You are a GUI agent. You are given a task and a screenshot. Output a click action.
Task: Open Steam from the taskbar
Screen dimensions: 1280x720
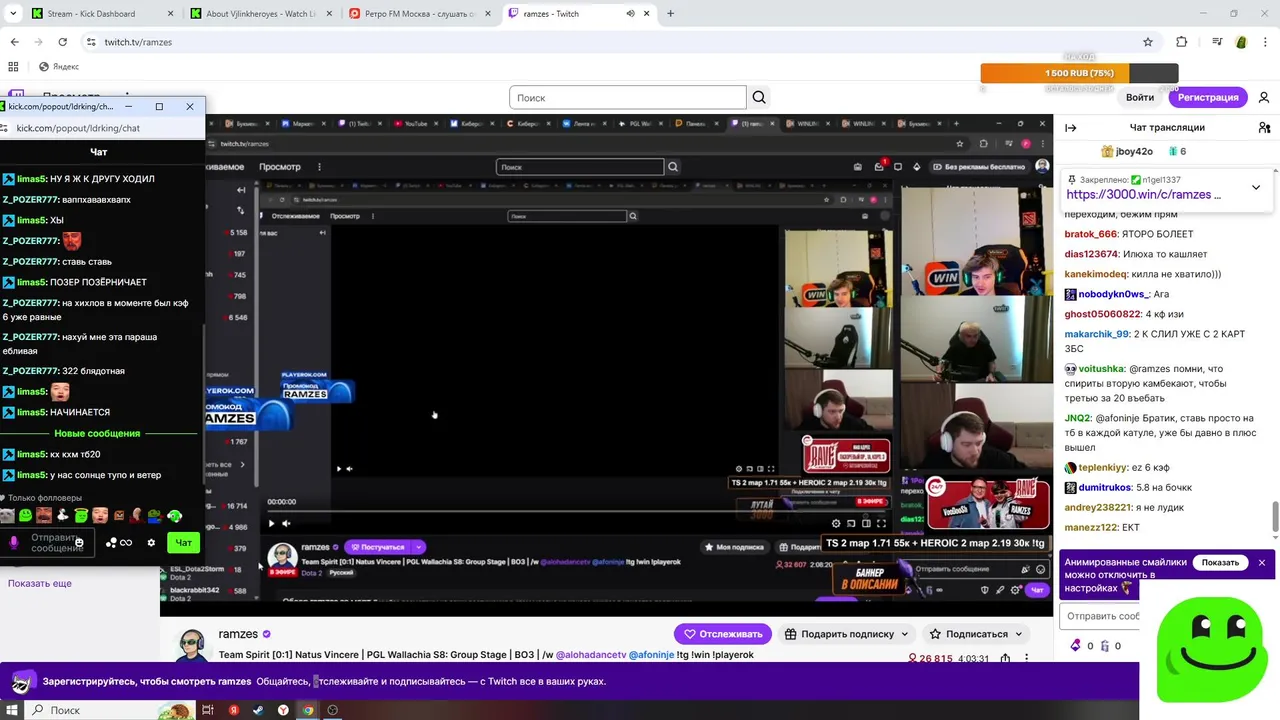coord(258,710)
